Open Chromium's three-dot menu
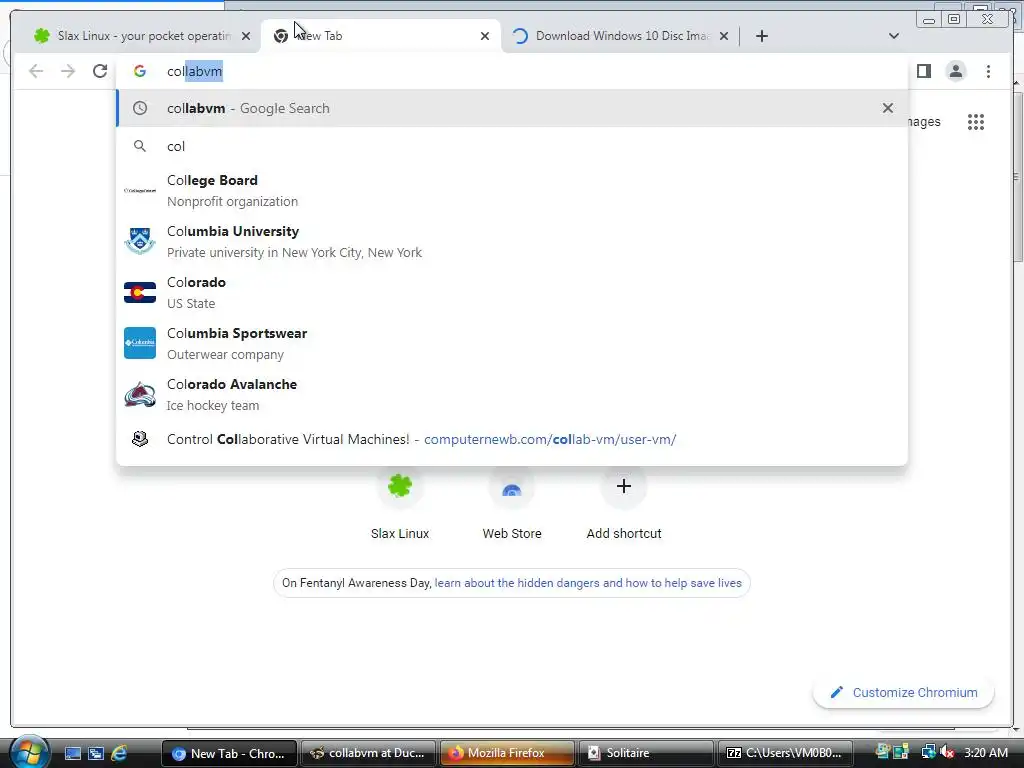This screenshot has width=1024, height=768. click(x=988, y=71)
